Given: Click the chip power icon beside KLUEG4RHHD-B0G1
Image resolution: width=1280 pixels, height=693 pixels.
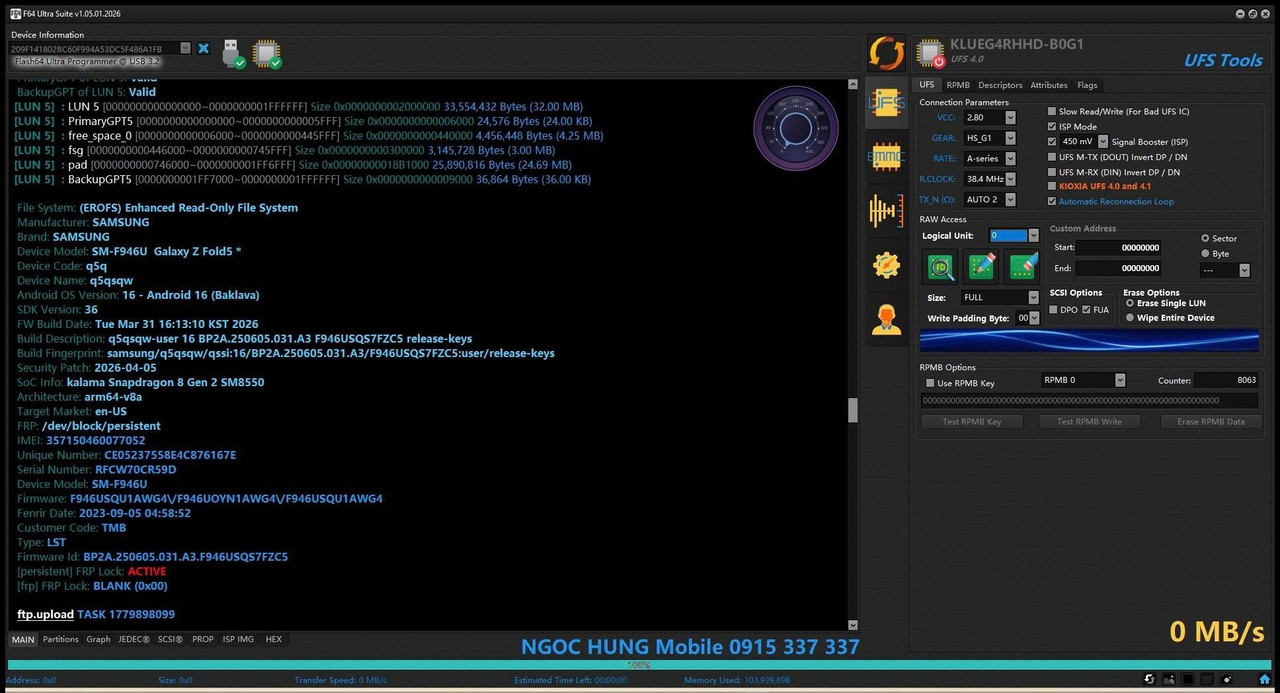Looking at the screenshot, I should (x=930, y=53).
